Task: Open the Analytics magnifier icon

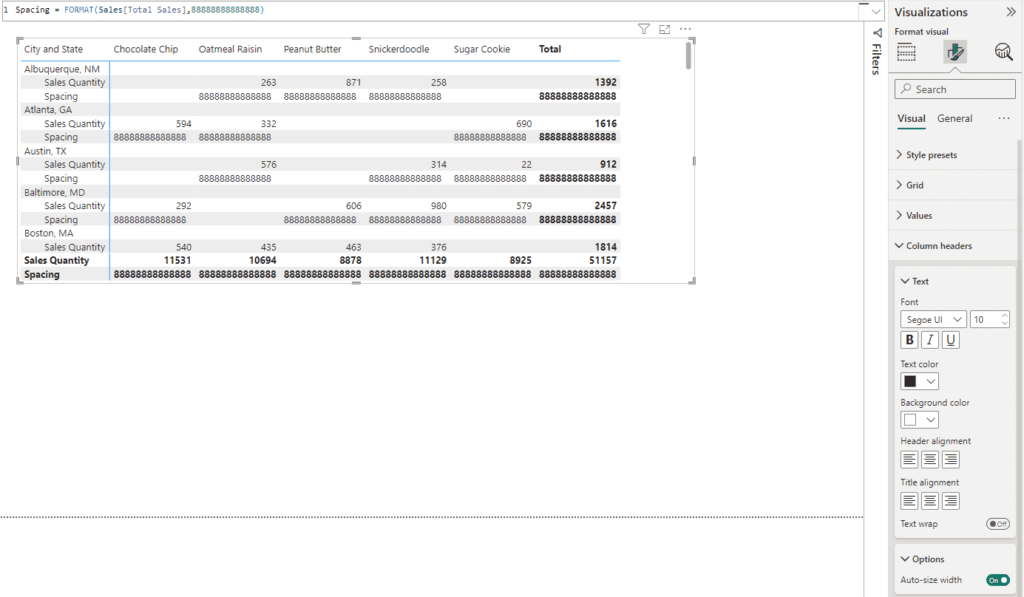Action: coord(1003,52)
